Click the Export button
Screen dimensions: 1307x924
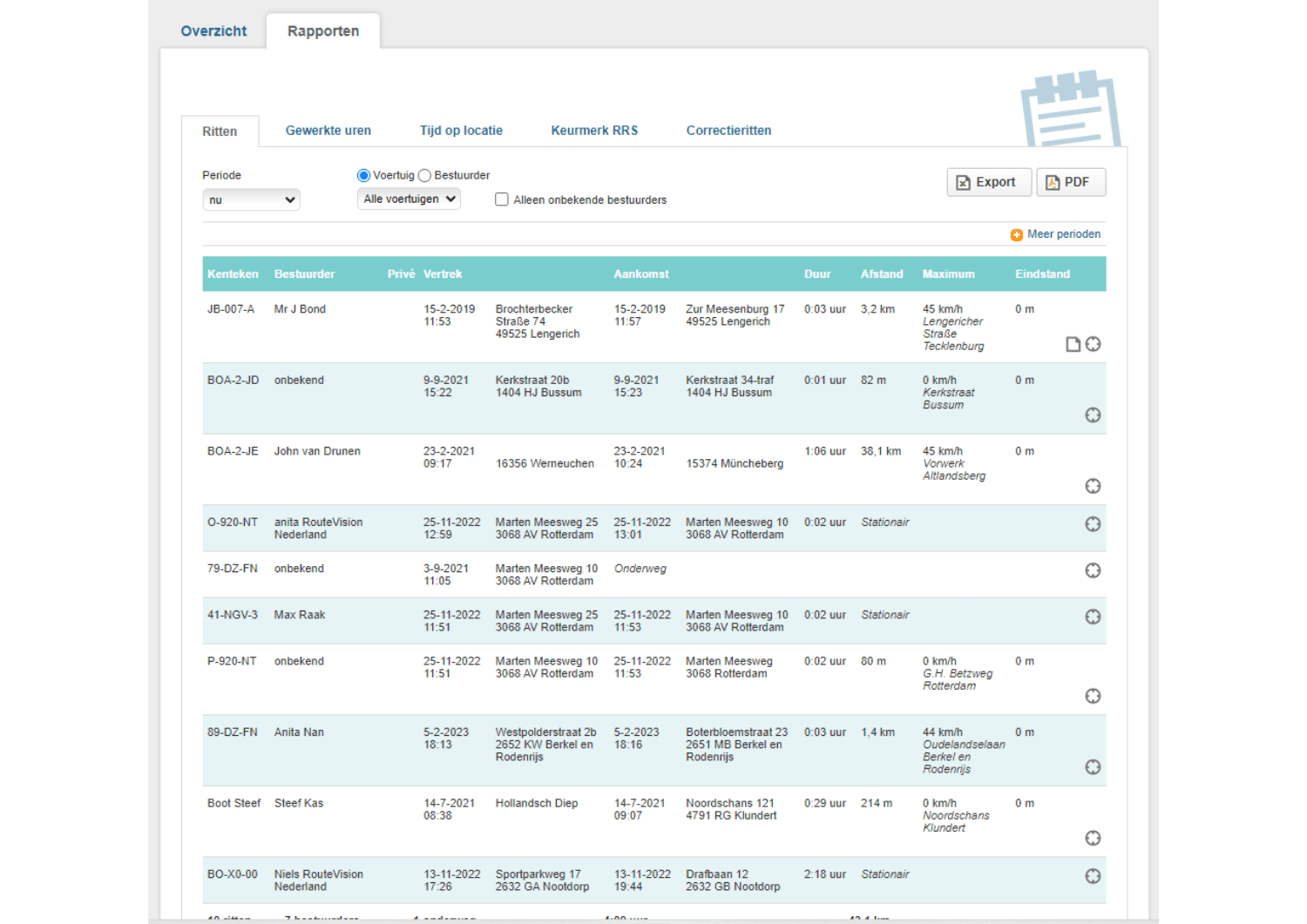pyautogui.click(x=988, y=182)
